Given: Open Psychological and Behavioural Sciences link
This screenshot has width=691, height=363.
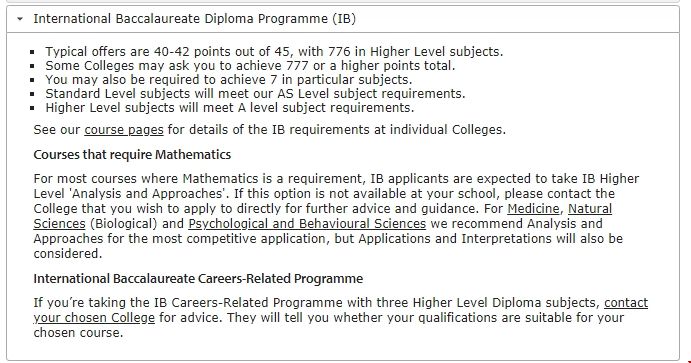Looking at the screenshot, I should pyautogui.click(x=307, y=224).
